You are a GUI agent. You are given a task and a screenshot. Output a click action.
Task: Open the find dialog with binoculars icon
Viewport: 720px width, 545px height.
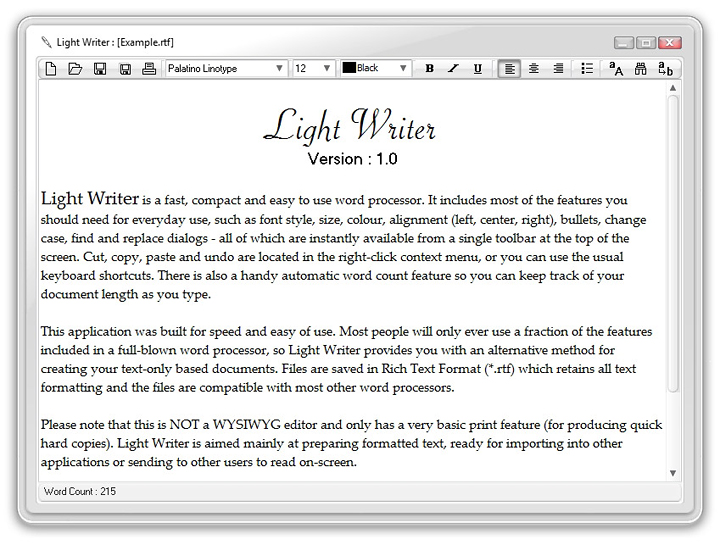(x=641, y=69)
